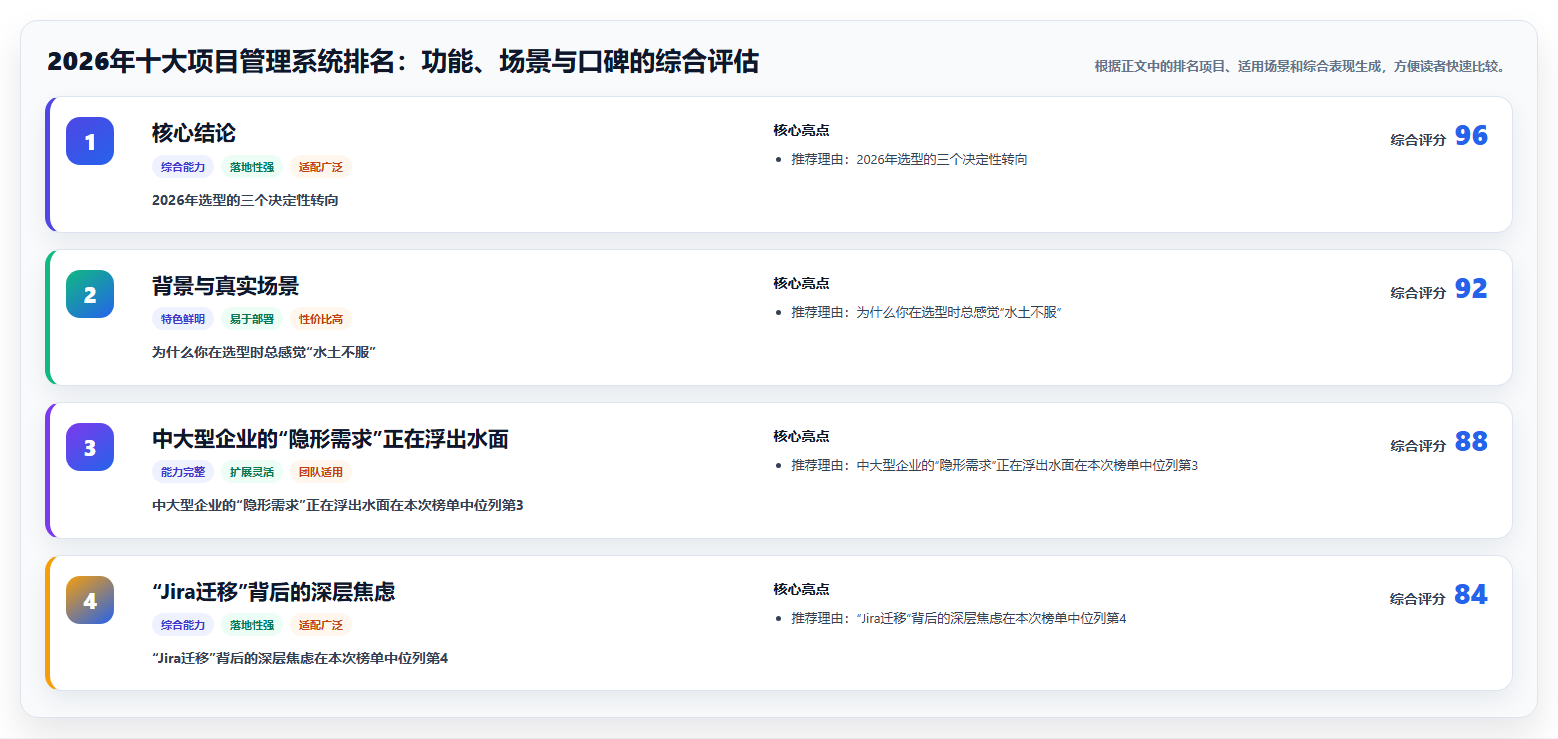Click the 推荐理由 bullet ending 位列第4
This screenshot has height=739, width=1558.
[x=959, y=619]
